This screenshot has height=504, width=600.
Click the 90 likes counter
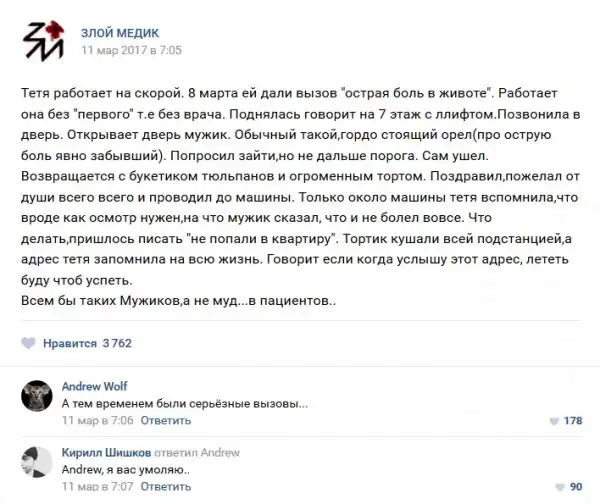point(575,487)
